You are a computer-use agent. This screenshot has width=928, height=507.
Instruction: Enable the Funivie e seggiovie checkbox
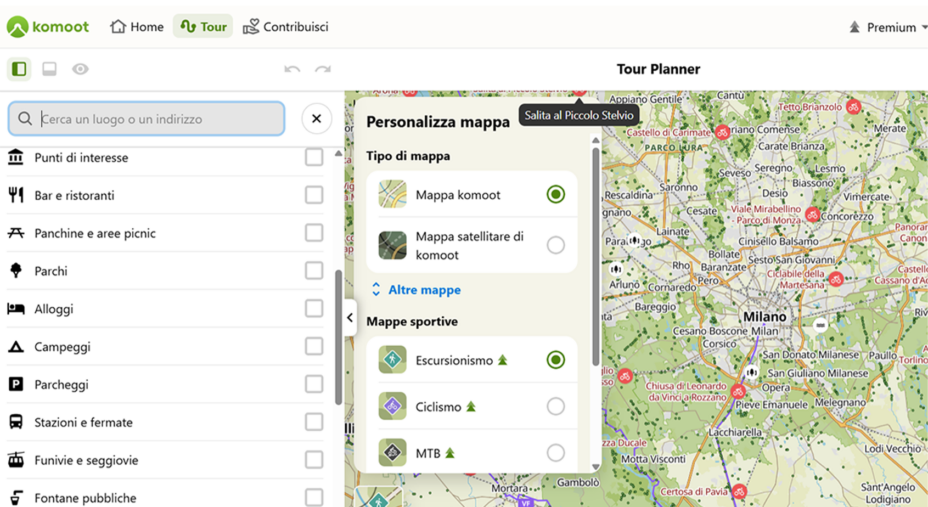pyautogui.click(x=314, y=460)
